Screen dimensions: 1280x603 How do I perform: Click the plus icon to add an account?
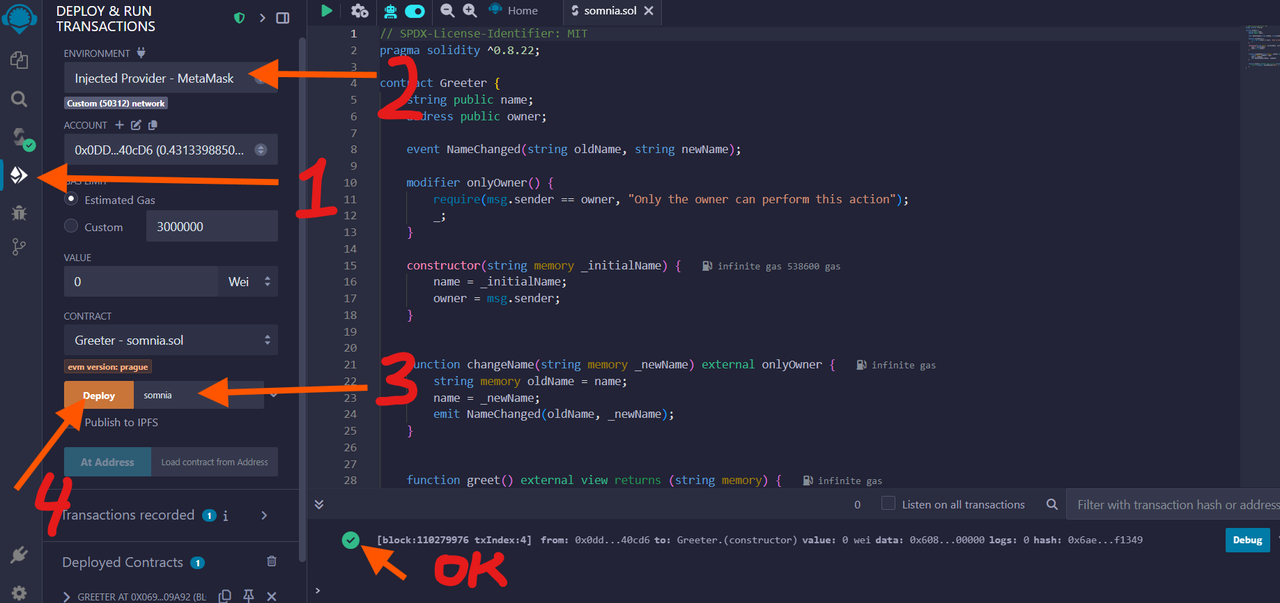119,125
